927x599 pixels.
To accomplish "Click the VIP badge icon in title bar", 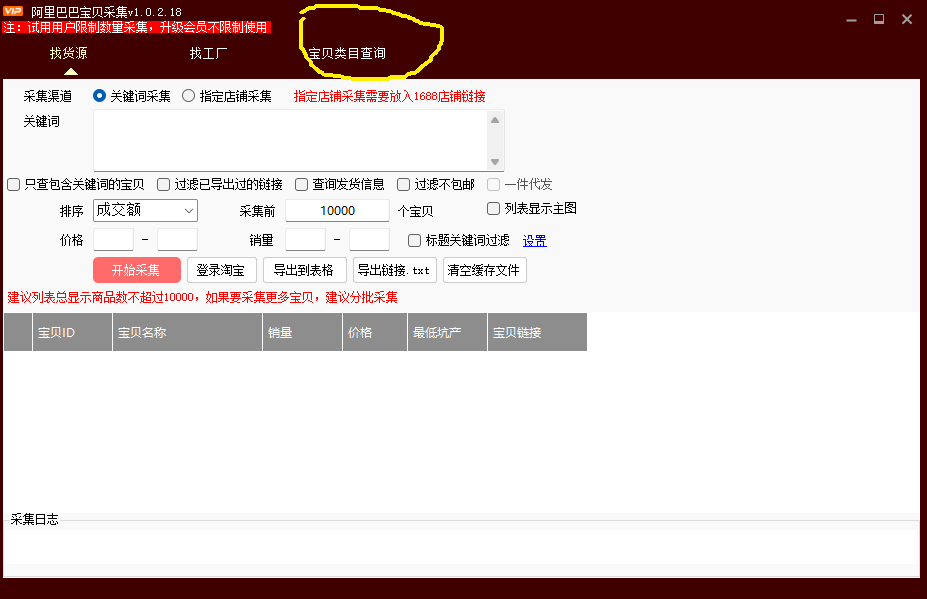I will click(x=12, y=11).
